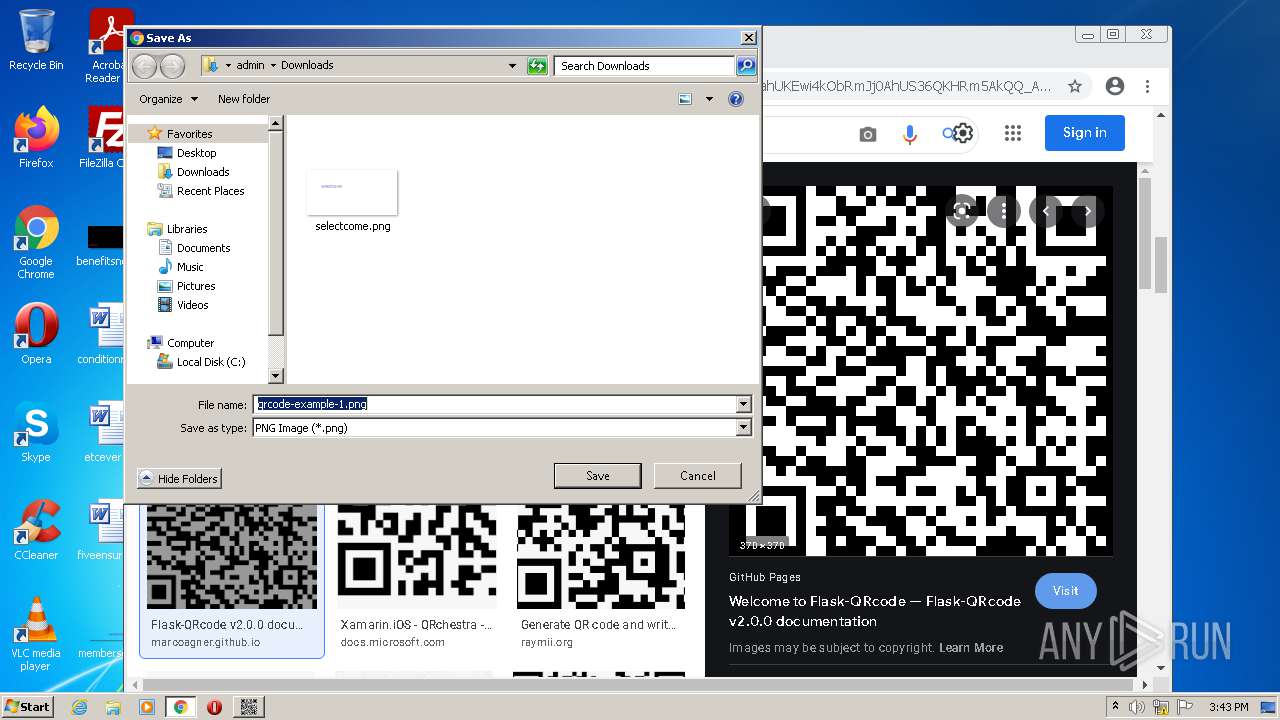Open the Google Chrome desktop icon
Screen dimensions: 1280x720
[36, 243]
